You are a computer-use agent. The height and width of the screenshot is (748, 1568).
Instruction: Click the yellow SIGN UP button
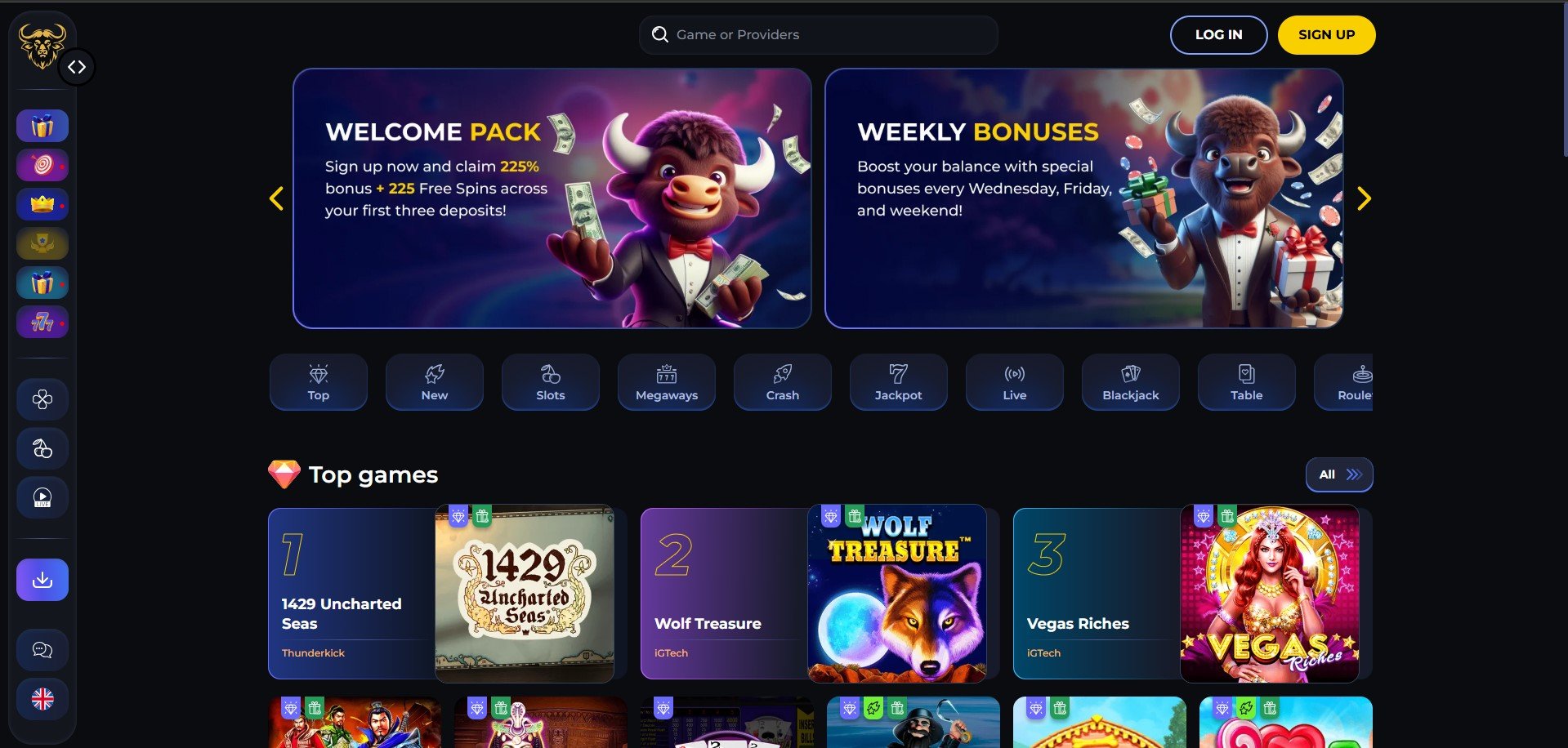1327,35
